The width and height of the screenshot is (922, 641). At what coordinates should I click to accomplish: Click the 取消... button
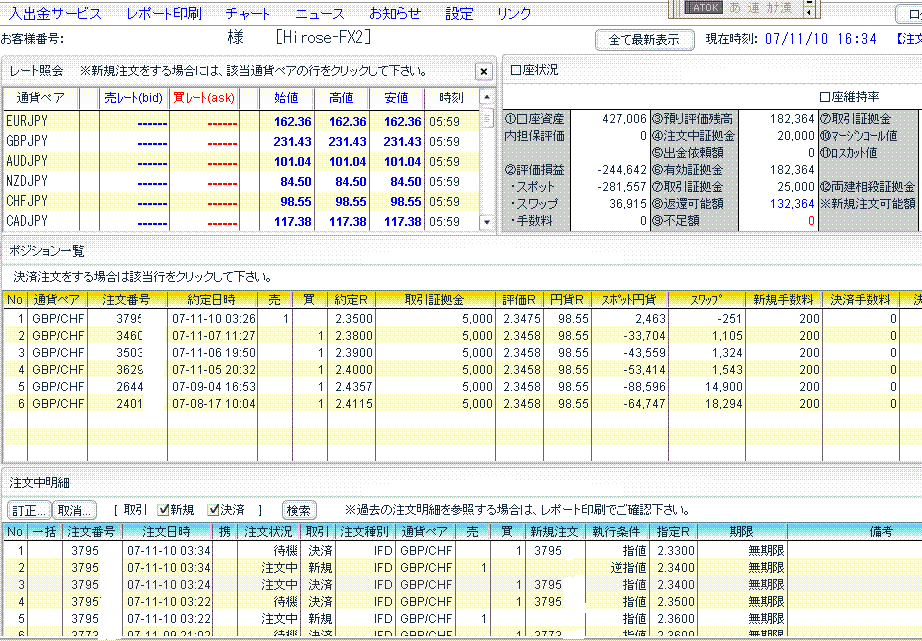point(75,510)
